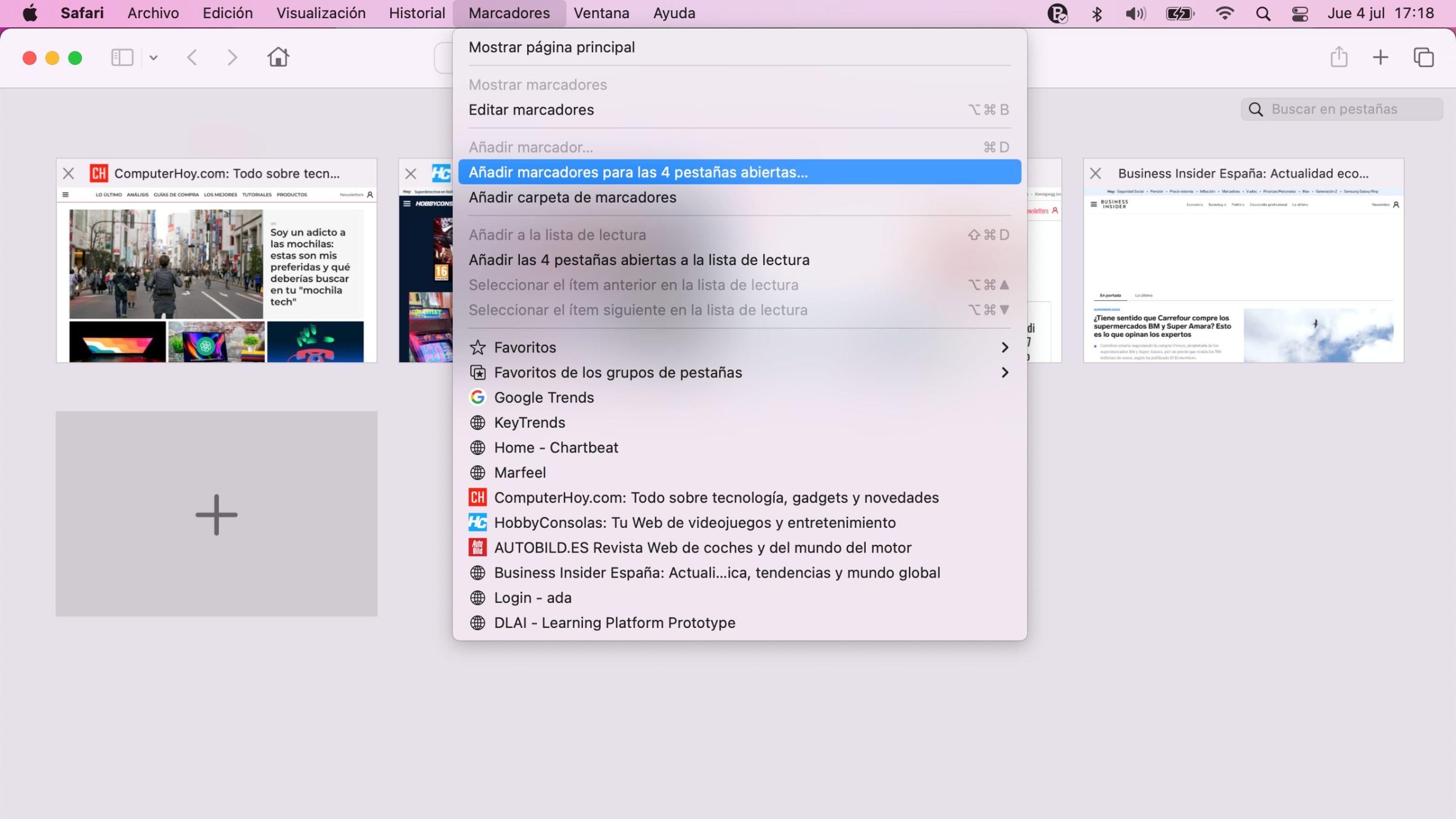Open the AUTOBILD.ES bookmark entry
This screenshot has width=1456, height=819.
[739, 548]
